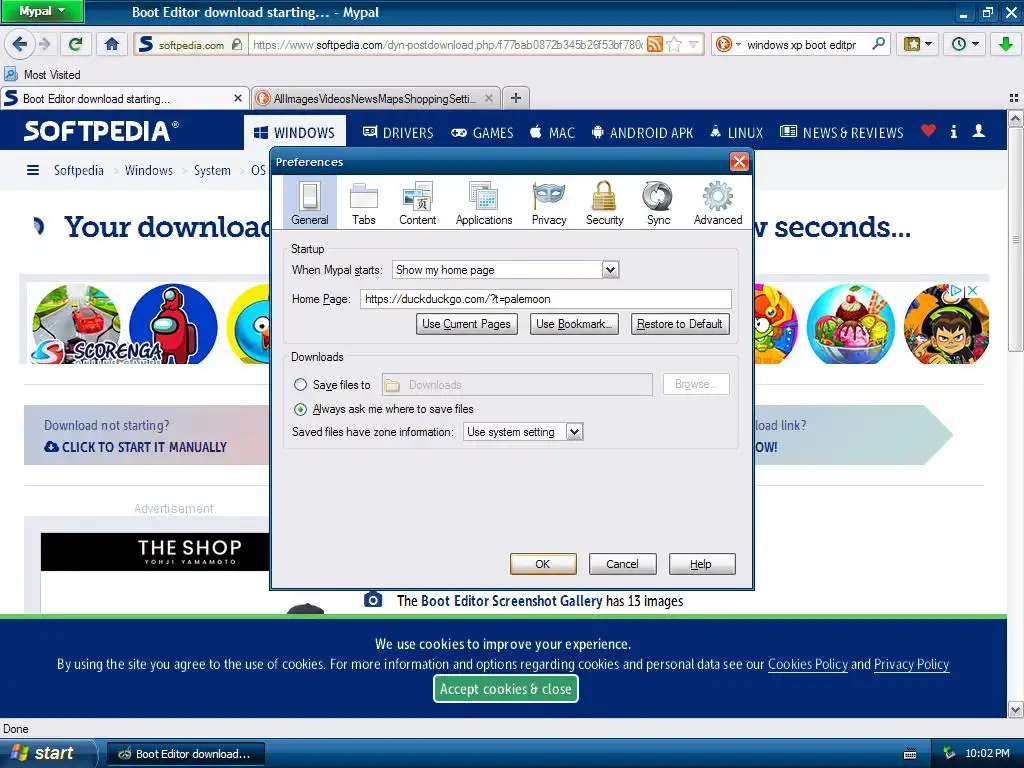Open the Advanced preferences pane

(718, 203)
